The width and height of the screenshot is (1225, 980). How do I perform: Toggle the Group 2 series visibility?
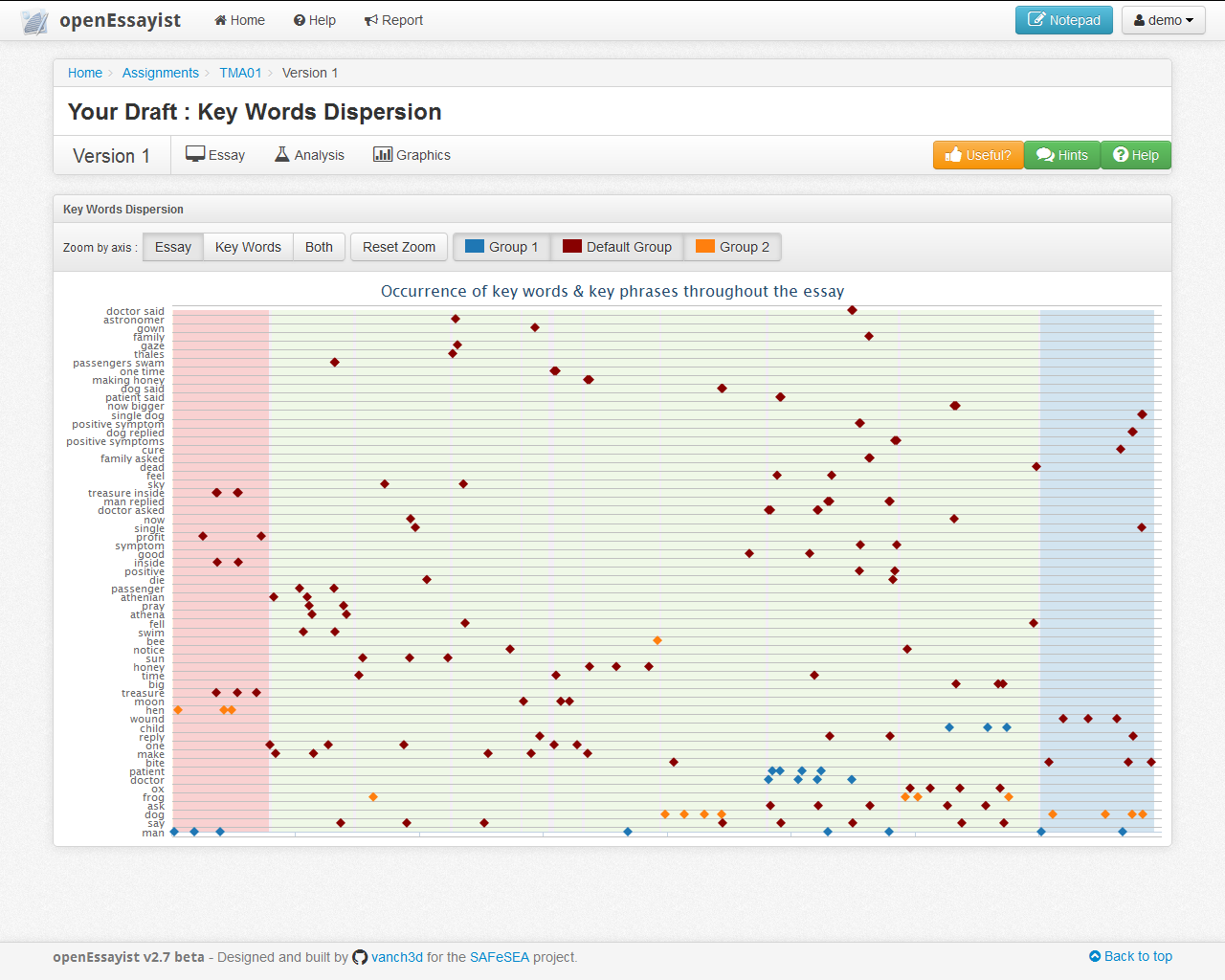732,246
